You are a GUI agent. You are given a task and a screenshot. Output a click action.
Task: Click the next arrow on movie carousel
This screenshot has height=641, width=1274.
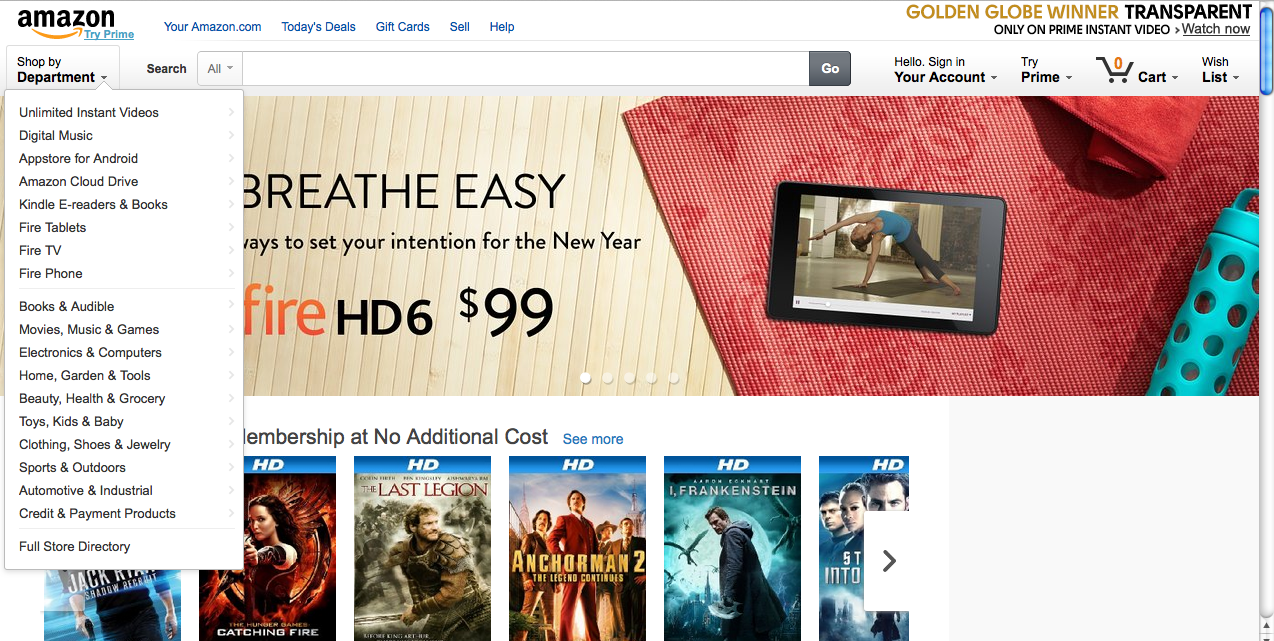888,561
